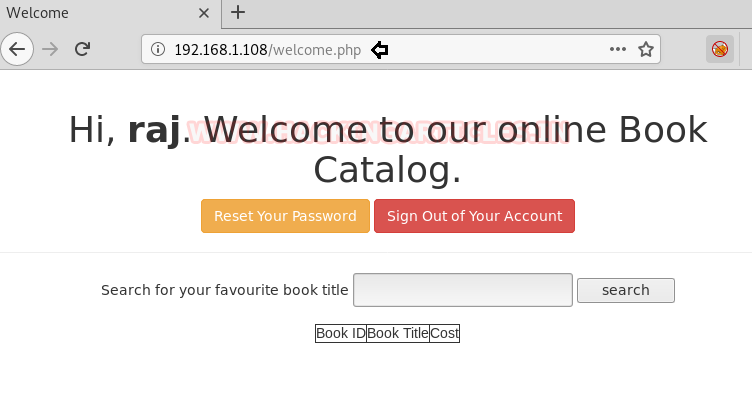Screen dimensions: 752x400
Task: Click the forward navigation arrow
Action: coord(50,49)
